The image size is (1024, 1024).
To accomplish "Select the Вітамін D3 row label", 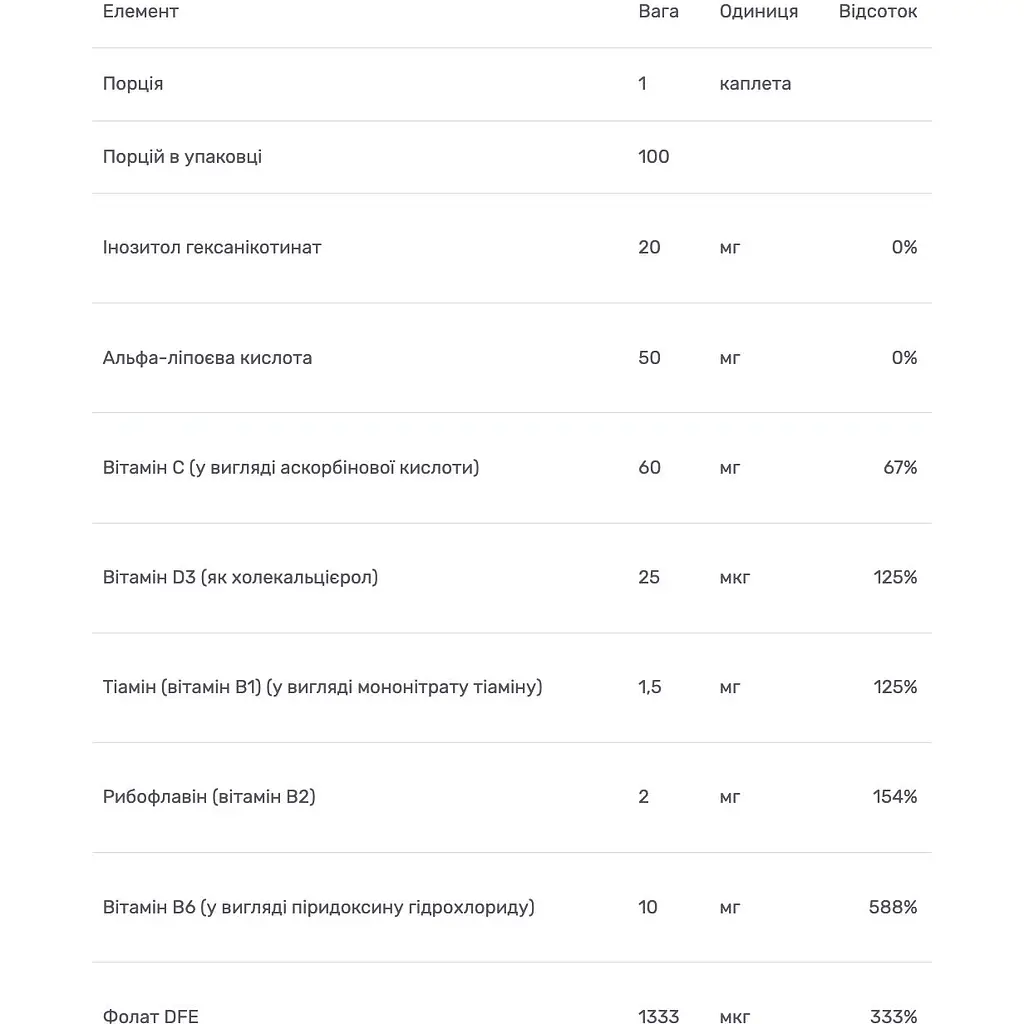I will (x=240, y=577).
